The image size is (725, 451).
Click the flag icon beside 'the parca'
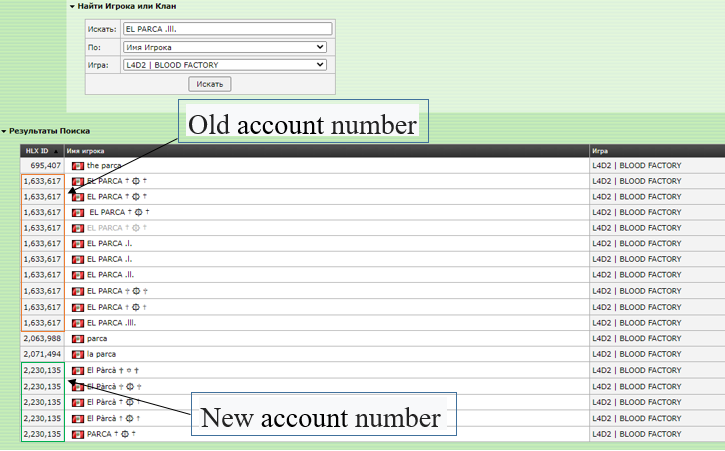pyautogui.click(x=78, y=165)
